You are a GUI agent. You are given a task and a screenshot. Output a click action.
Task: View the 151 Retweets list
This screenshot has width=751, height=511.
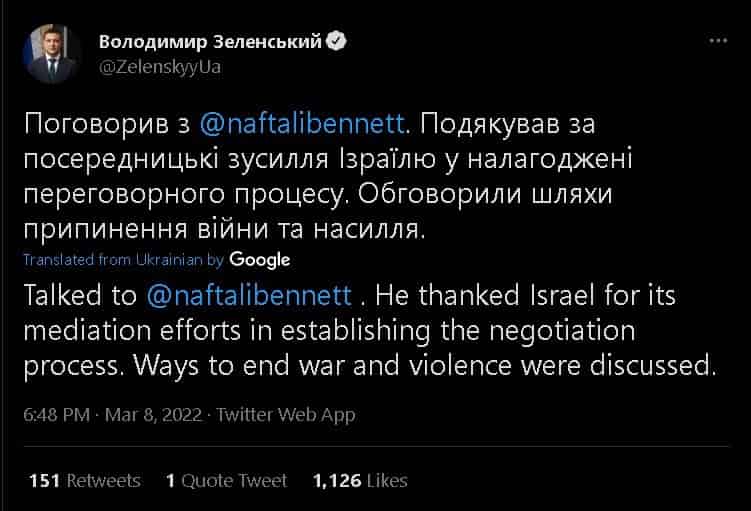point(85,481)
